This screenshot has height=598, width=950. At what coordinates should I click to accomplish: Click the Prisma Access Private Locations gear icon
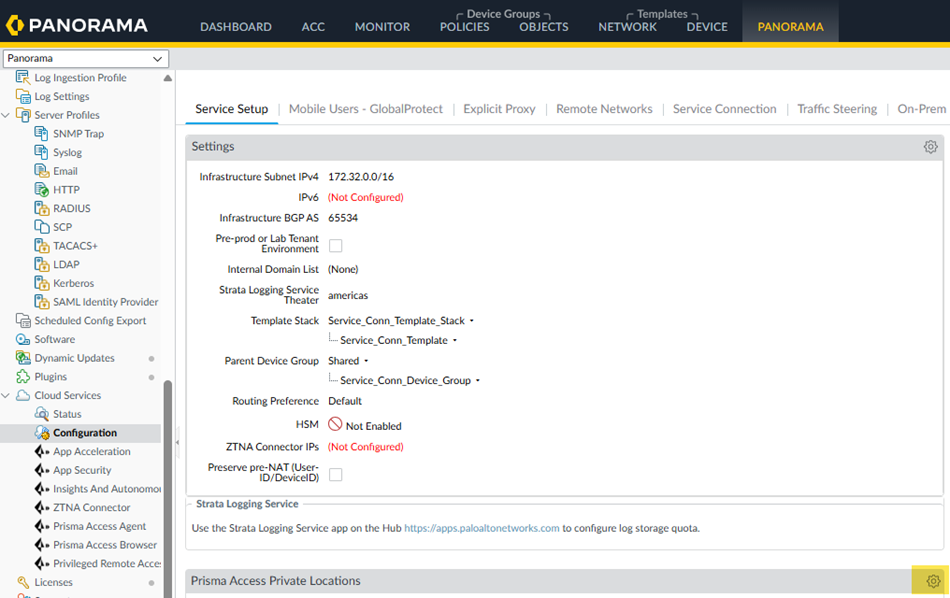tap(933, 581)
